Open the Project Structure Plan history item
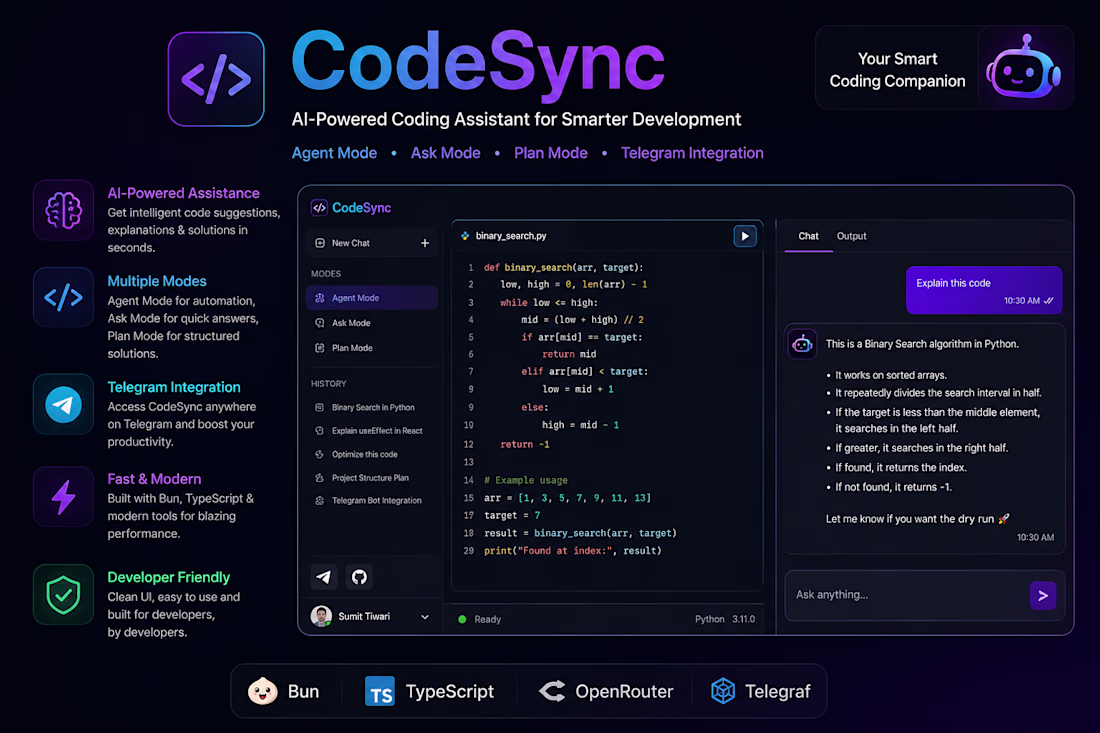Image resolution: width=1100 pixels, height=733 pixels. click(372, 478)
